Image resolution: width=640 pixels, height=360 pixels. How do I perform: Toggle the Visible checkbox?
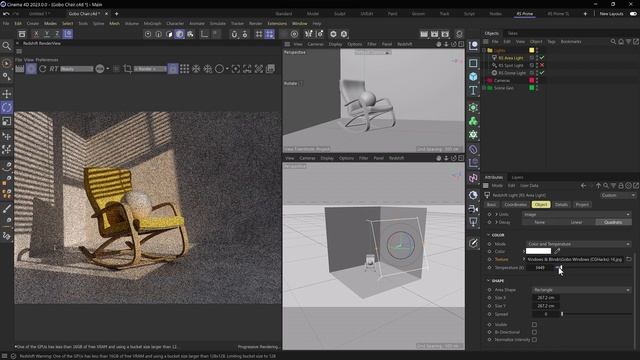click(x=534, y=324)
